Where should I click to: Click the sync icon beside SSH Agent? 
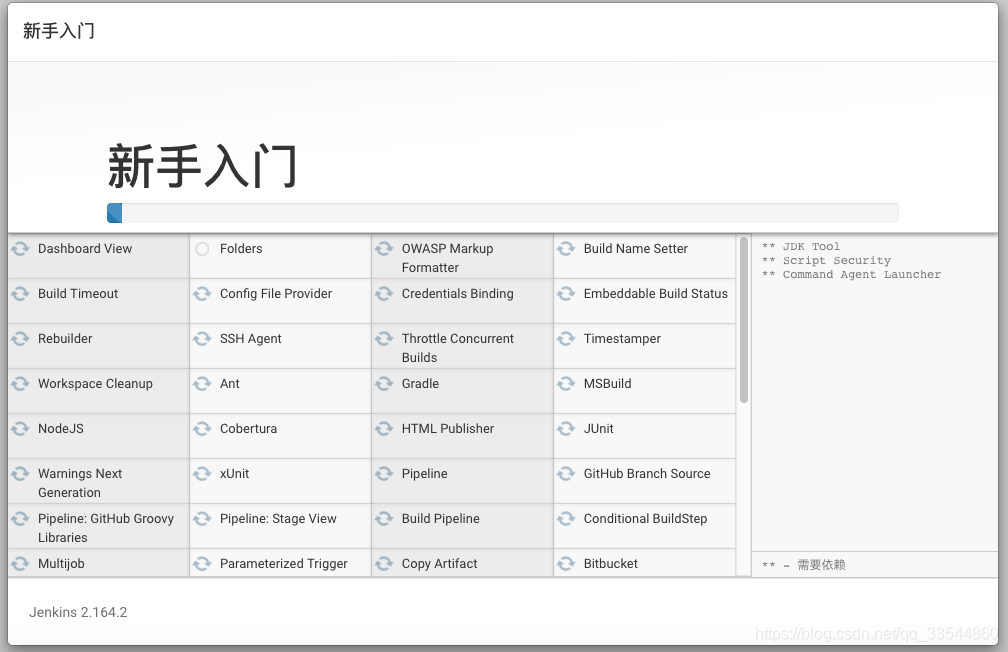[x=202, y=339]
